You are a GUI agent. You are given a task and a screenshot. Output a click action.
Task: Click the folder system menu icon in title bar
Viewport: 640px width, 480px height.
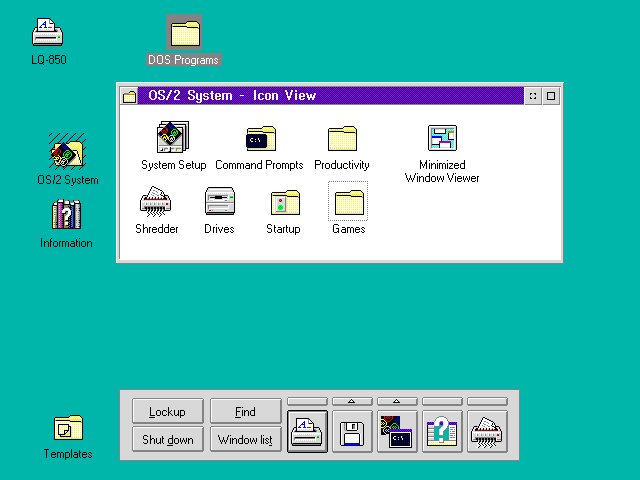coord(129,96)
